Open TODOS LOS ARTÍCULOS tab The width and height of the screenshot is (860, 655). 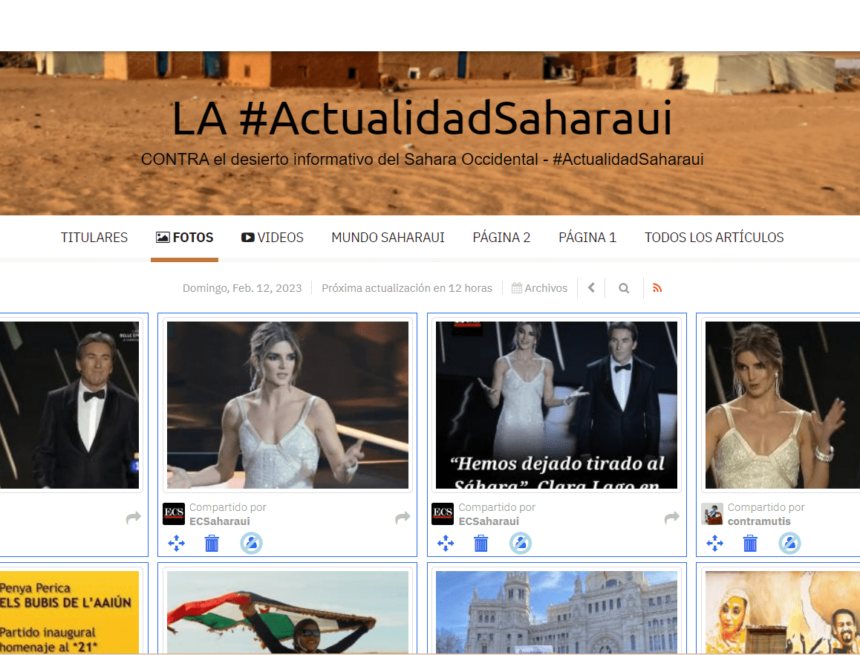[714, 237]
